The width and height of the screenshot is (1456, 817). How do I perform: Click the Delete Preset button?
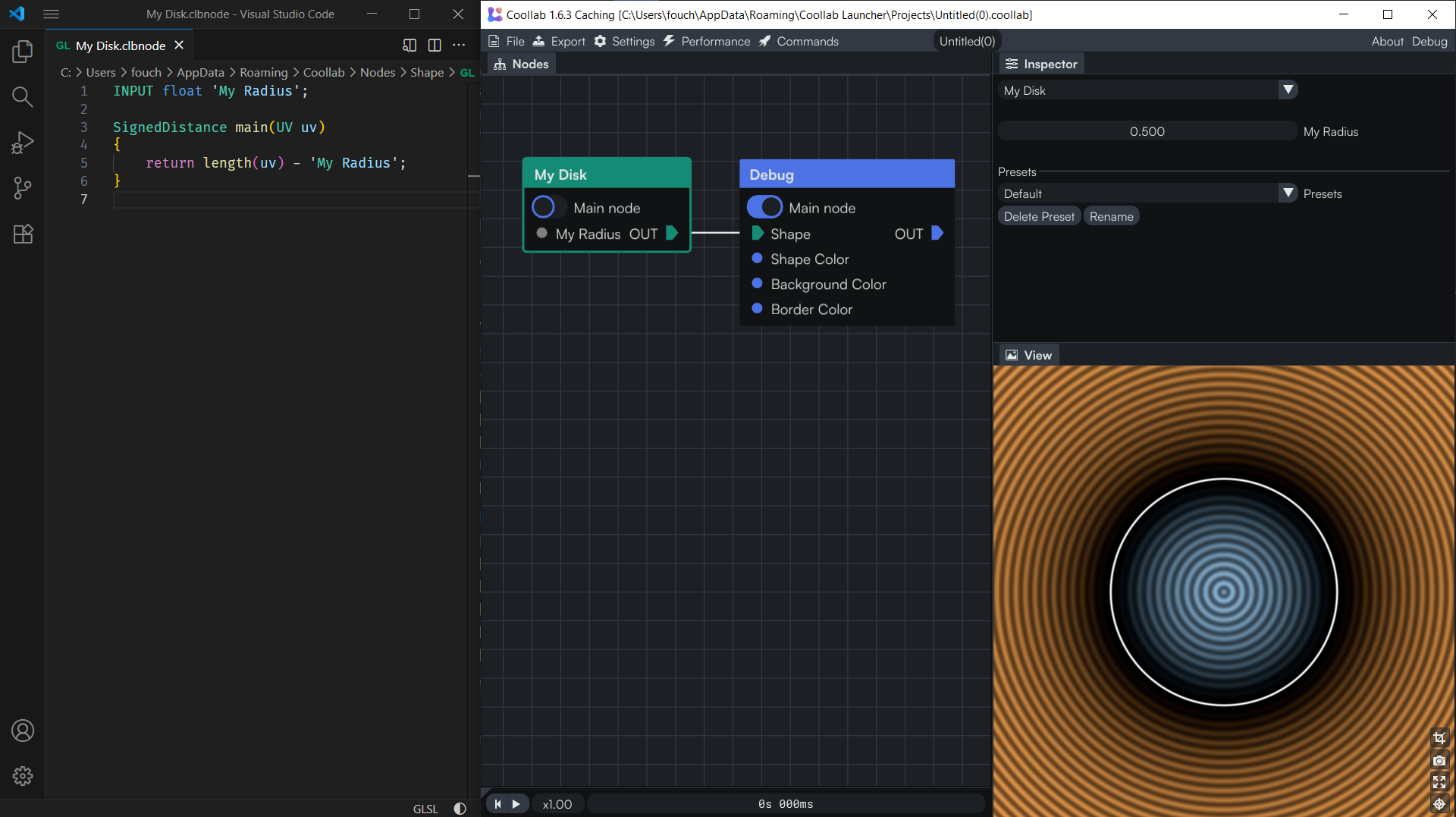pyautogui.click(x=1039, y=217)
